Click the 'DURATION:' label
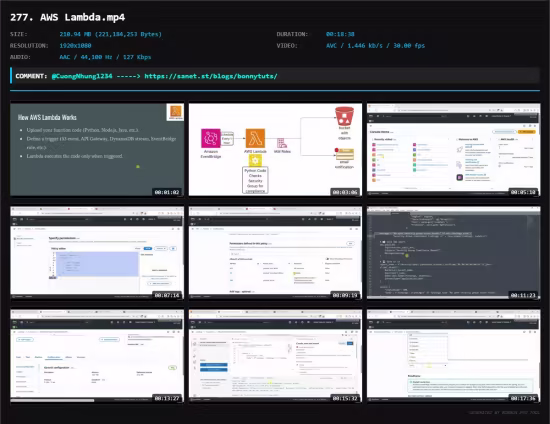Viewport: 550px width, 424px height. point(292,34)
